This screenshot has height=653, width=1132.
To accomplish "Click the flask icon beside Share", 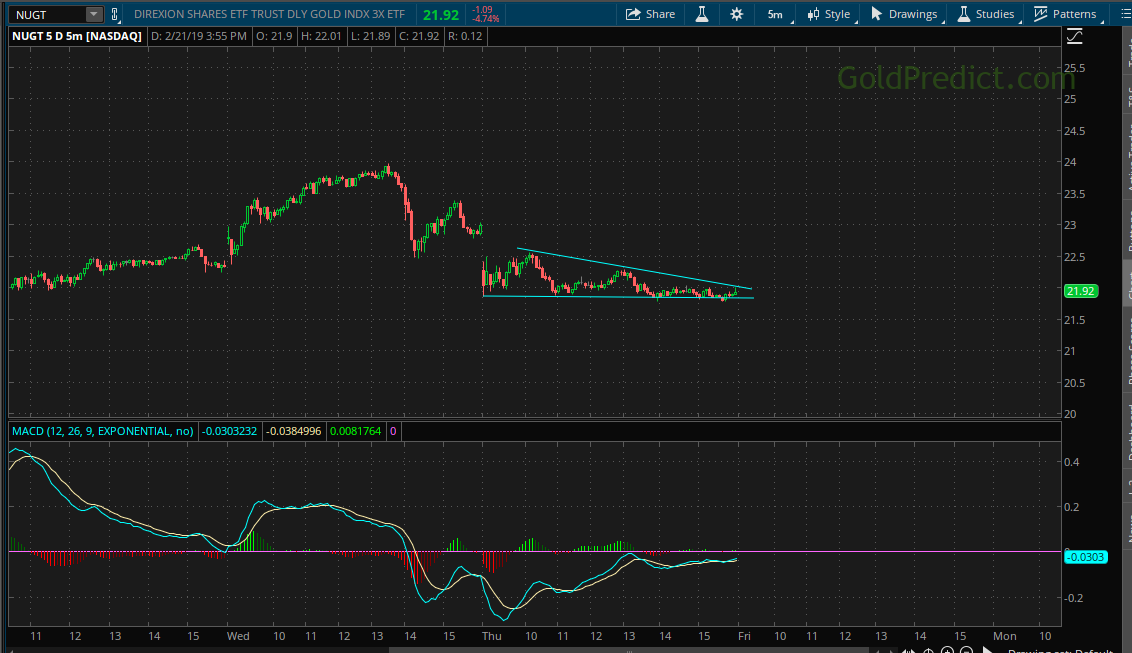I will pyautogui.click(x=702, y=14).
